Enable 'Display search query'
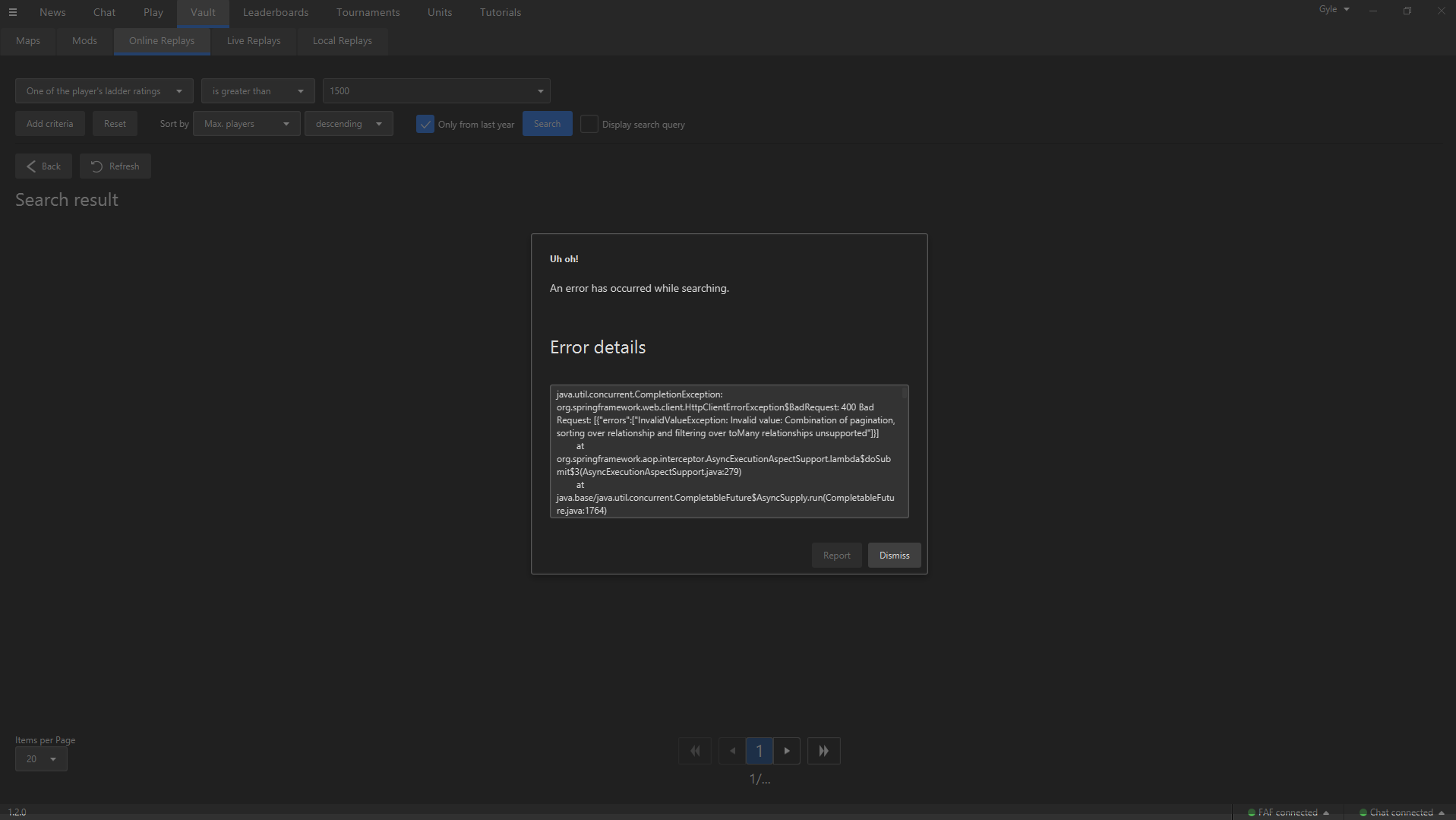This screenshot has width=1456, height=820. 589,123
